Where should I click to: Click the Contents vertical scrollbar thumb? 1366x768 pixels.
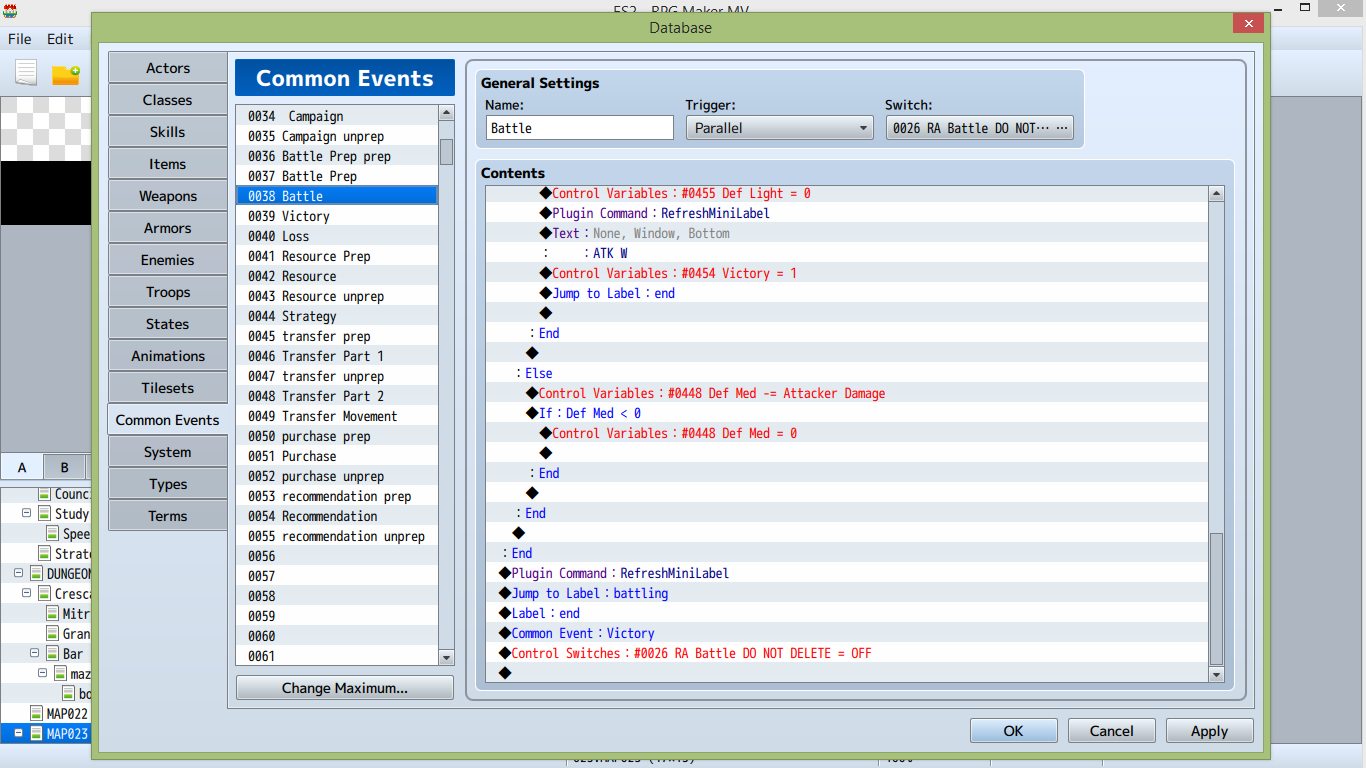point(1216,599)
